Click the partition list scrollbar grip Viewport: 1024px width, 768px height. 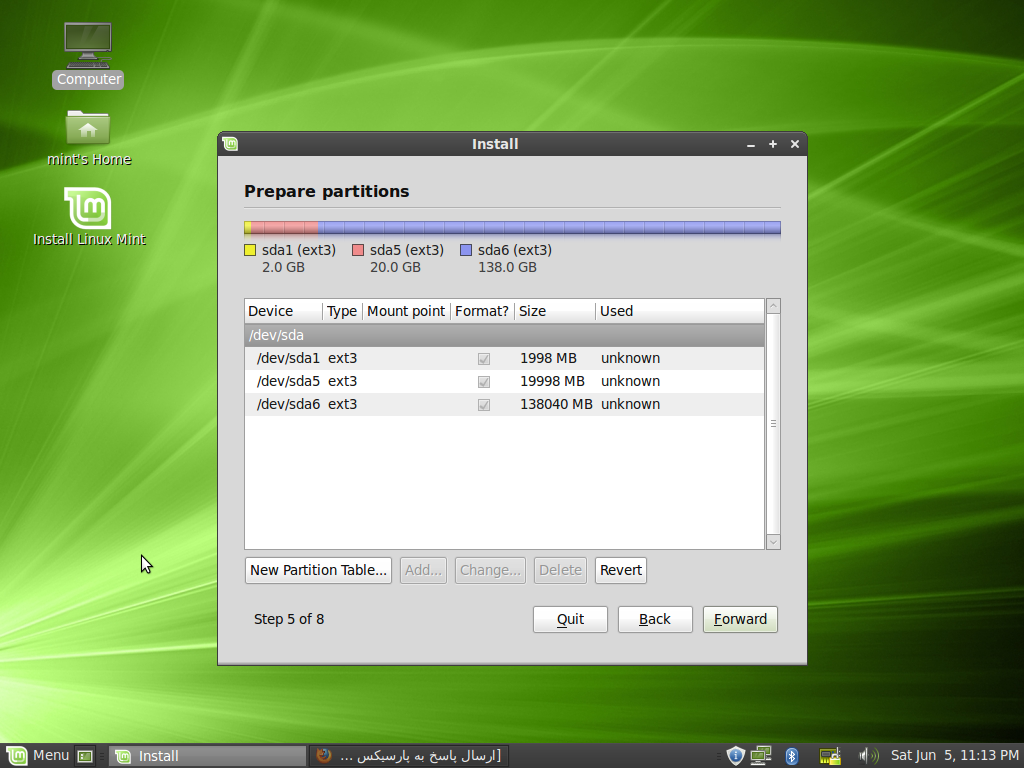(x=773, y=424)
